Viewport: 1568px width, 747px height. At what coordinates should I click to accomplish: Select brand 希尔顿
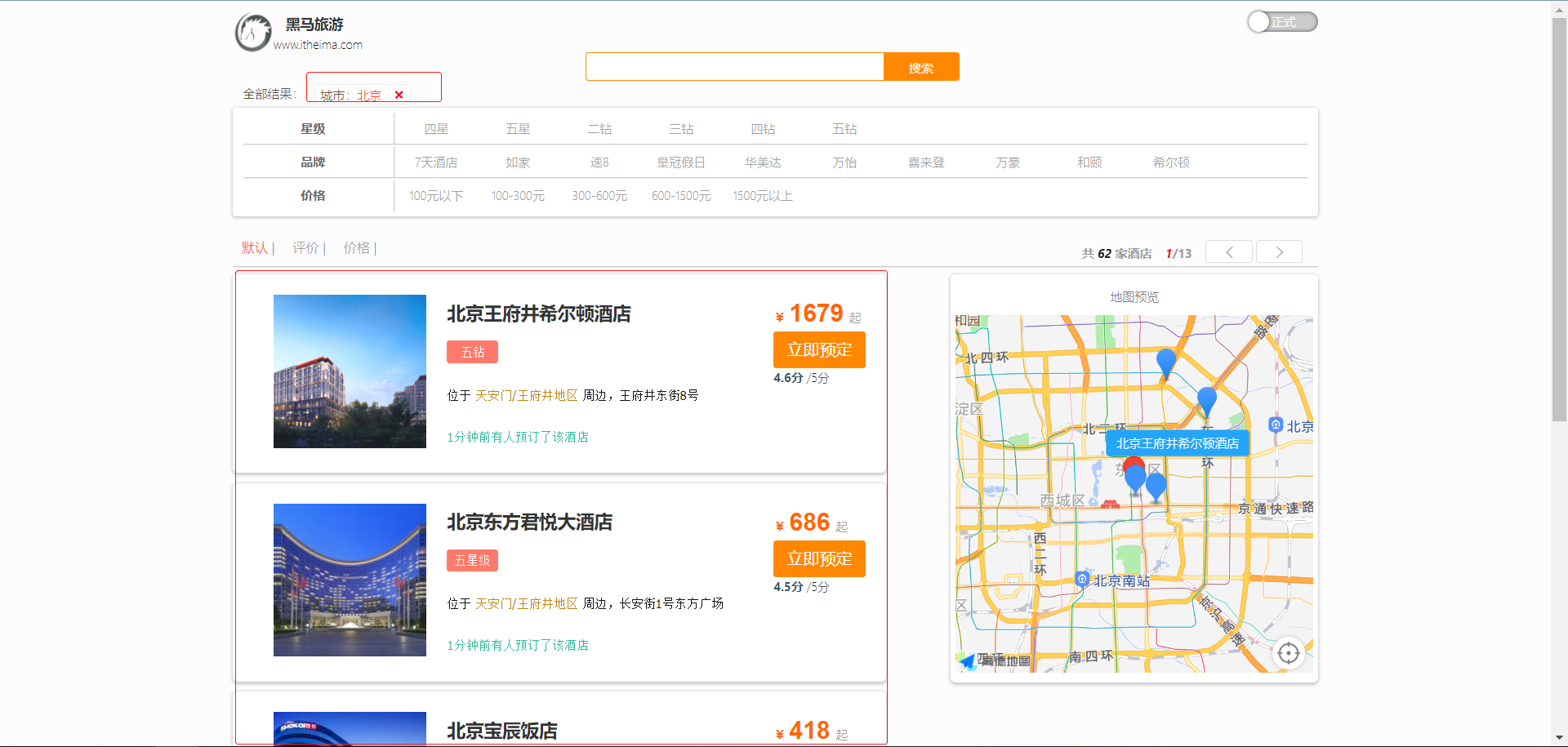pos(1171,162)
